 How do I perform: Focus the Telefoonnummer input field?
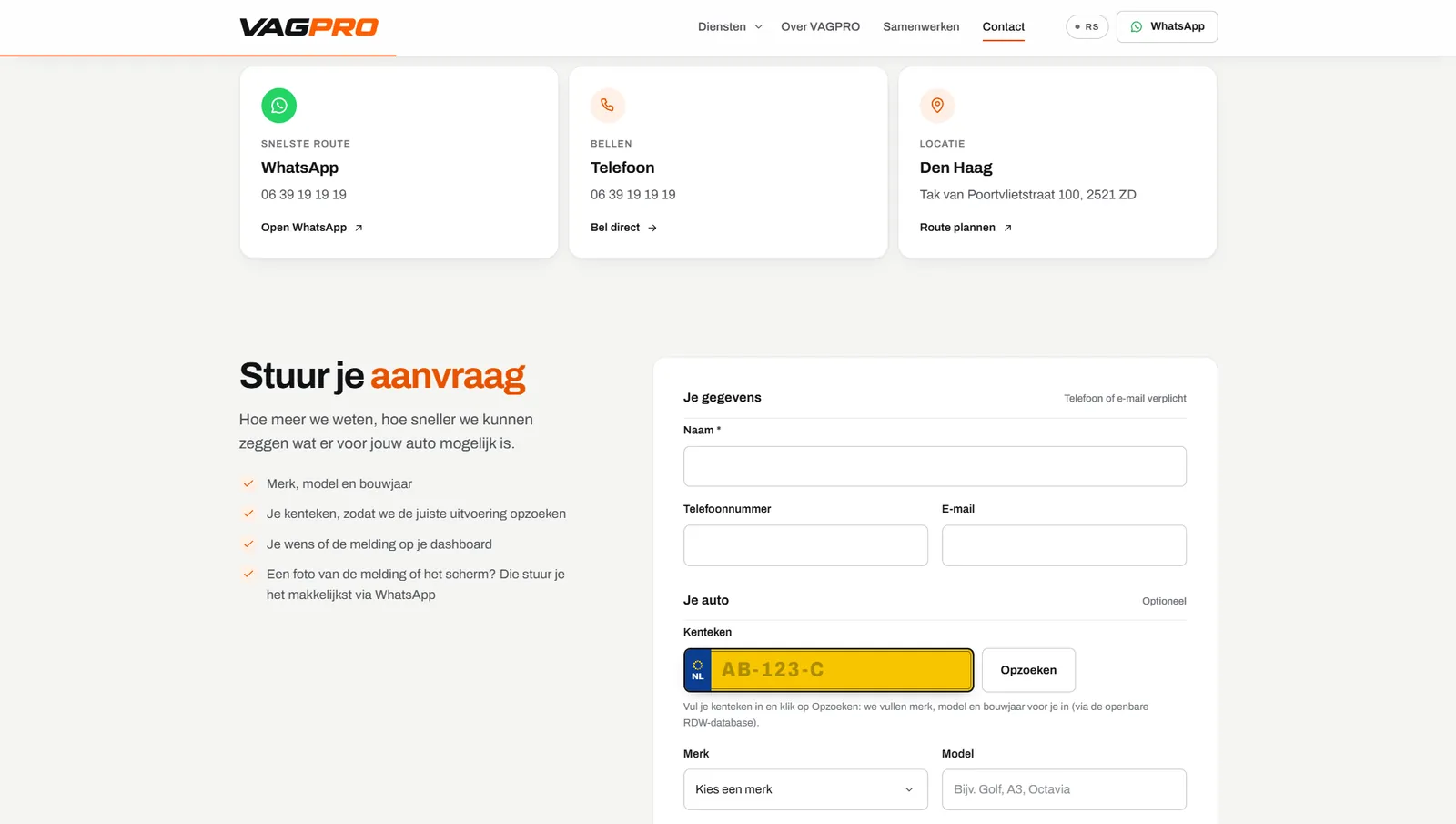805,545
